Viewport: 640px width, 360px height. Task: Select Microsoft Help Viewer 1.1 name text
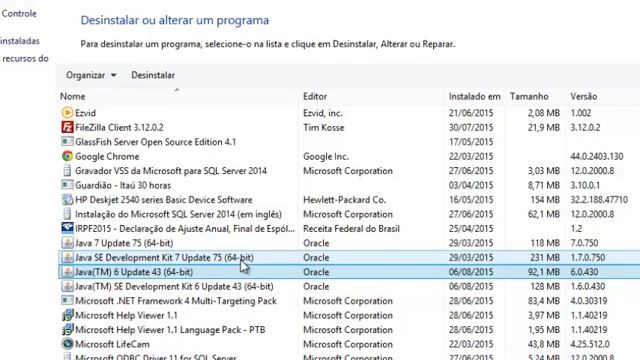127,316
